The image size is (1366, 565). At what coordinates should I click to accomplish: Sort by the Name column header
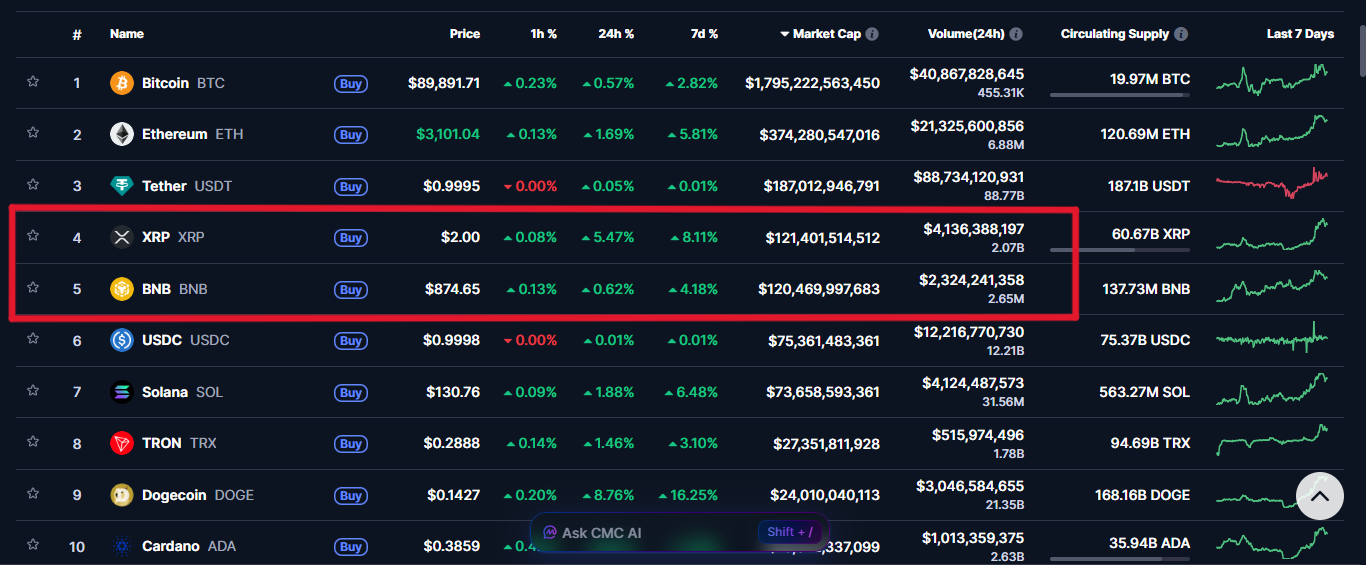pyautogui.click(x=127, y=34)
